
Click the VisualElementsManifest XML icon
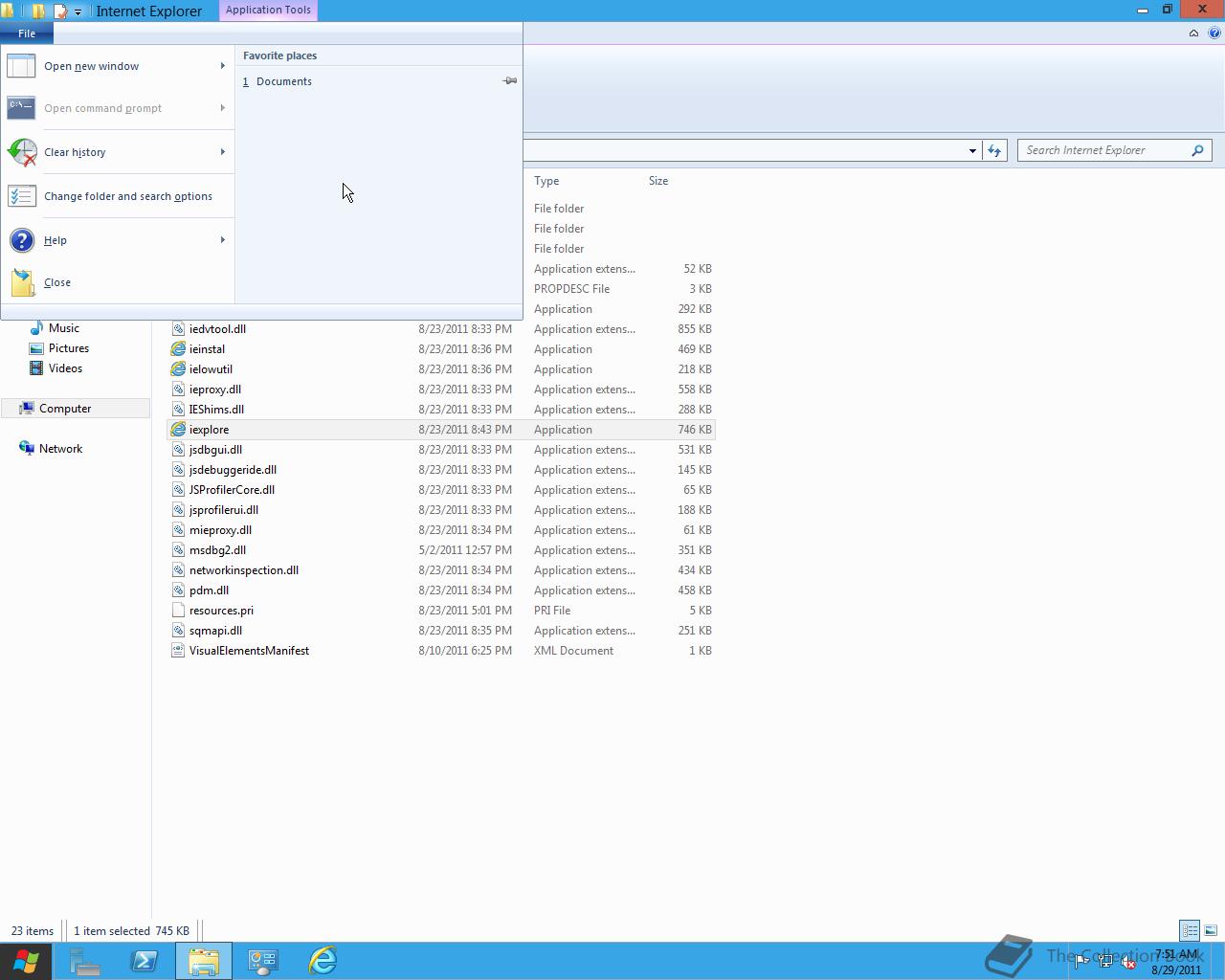tap(178, 651)
